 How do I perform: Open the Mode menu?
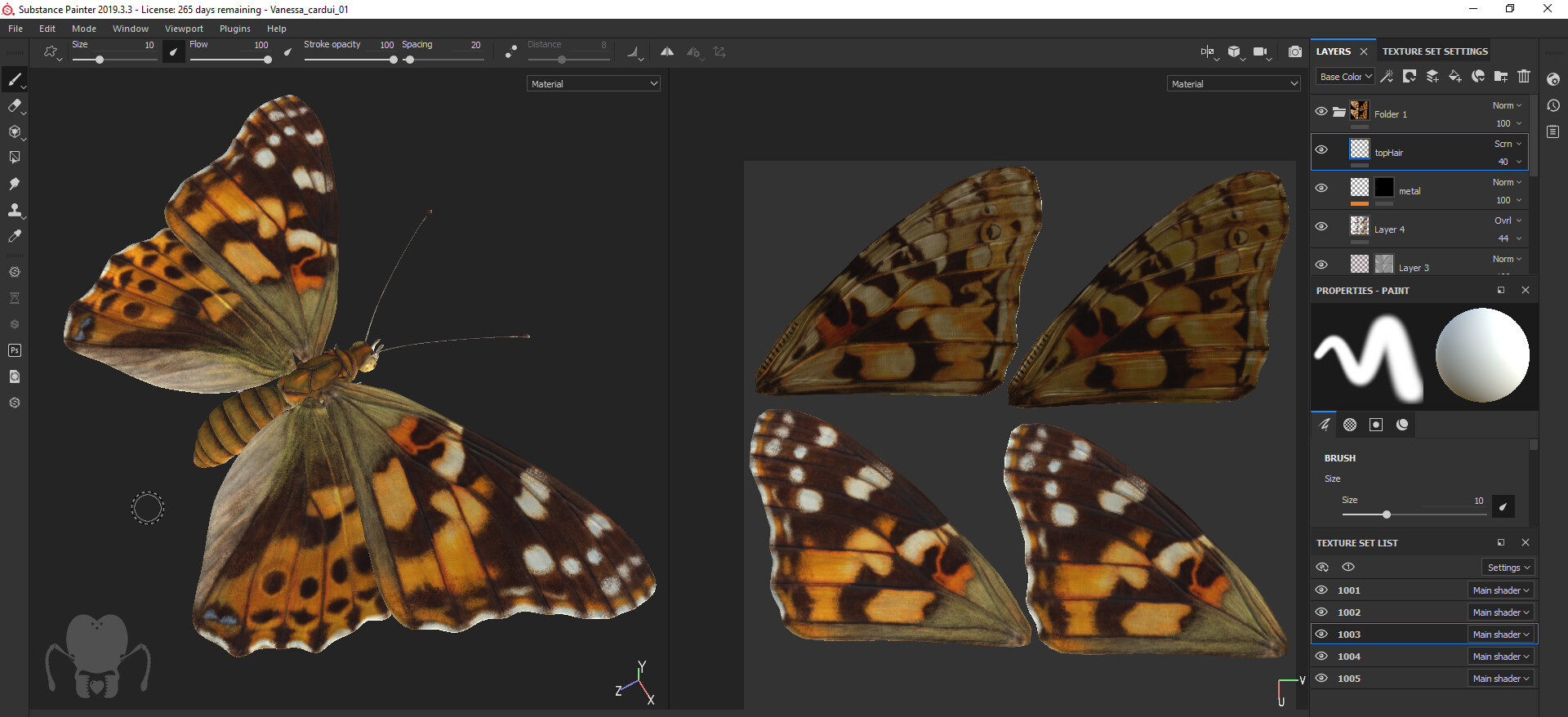pyautogui.click(x=84, y=29)
